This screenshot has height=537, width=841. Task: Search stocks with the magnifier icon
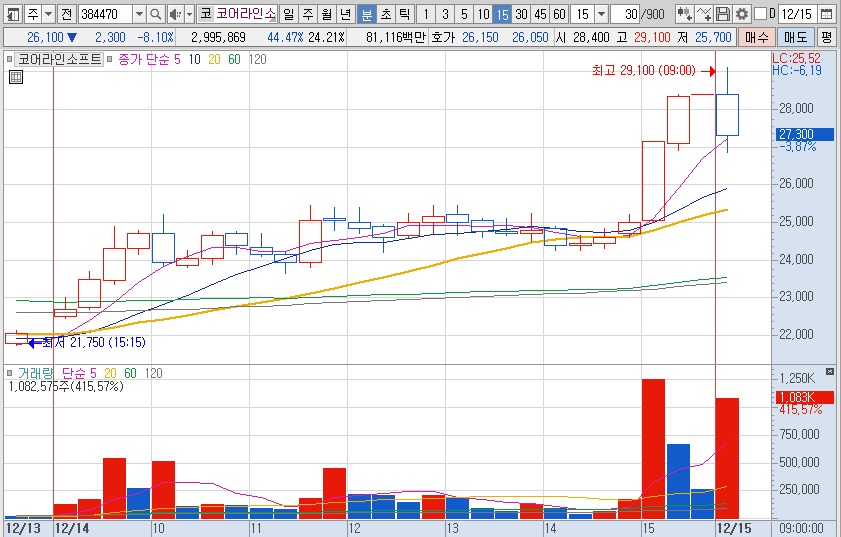point(156,14)
